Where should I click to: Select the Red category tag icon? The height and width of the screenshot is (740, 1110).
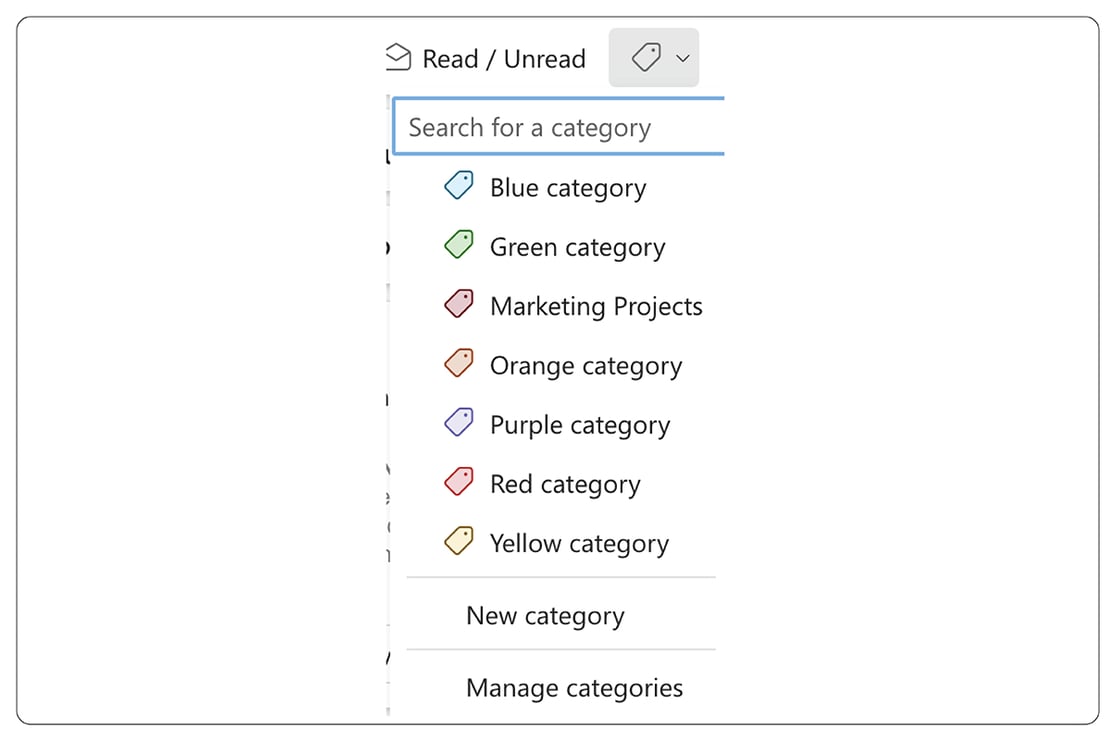(x=457, y=481)
